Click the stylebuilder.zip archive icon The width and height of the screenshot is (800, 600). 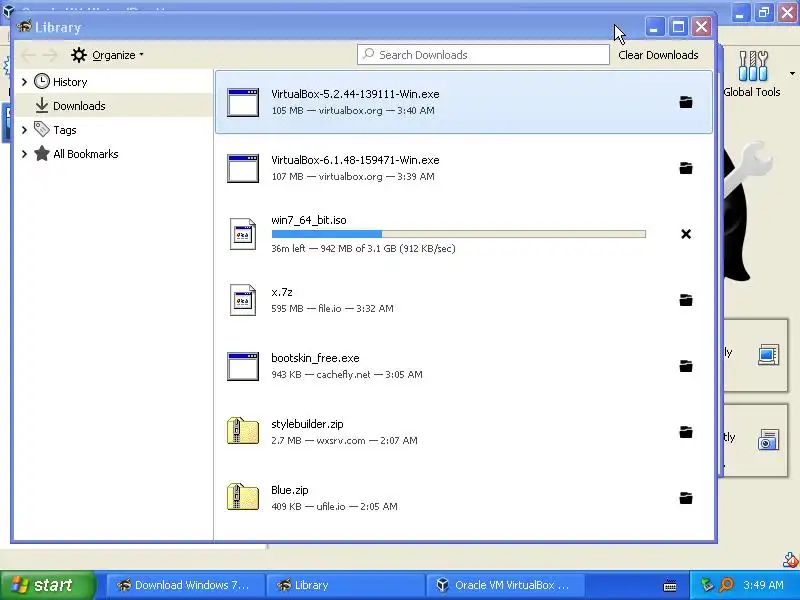243,431
